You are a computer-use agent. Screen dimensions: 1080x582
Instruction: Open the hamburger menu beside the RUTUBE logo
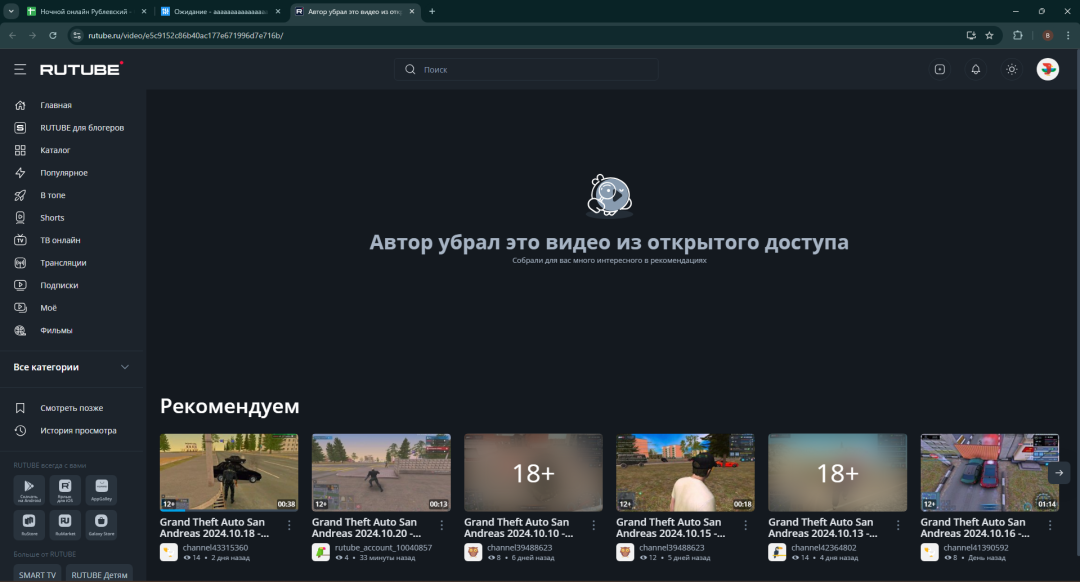(x=20, y=69)
